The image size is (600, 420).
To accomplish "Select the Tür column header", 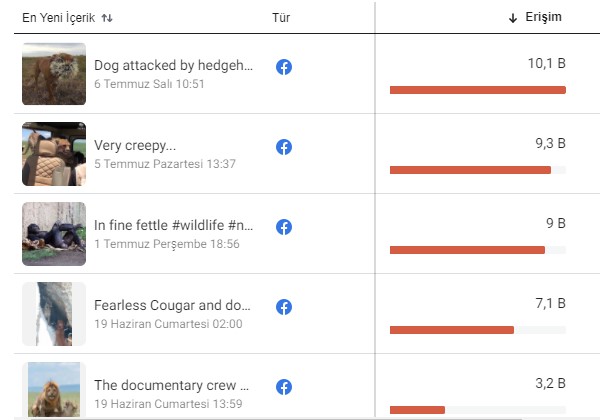I will coord(281,18).
